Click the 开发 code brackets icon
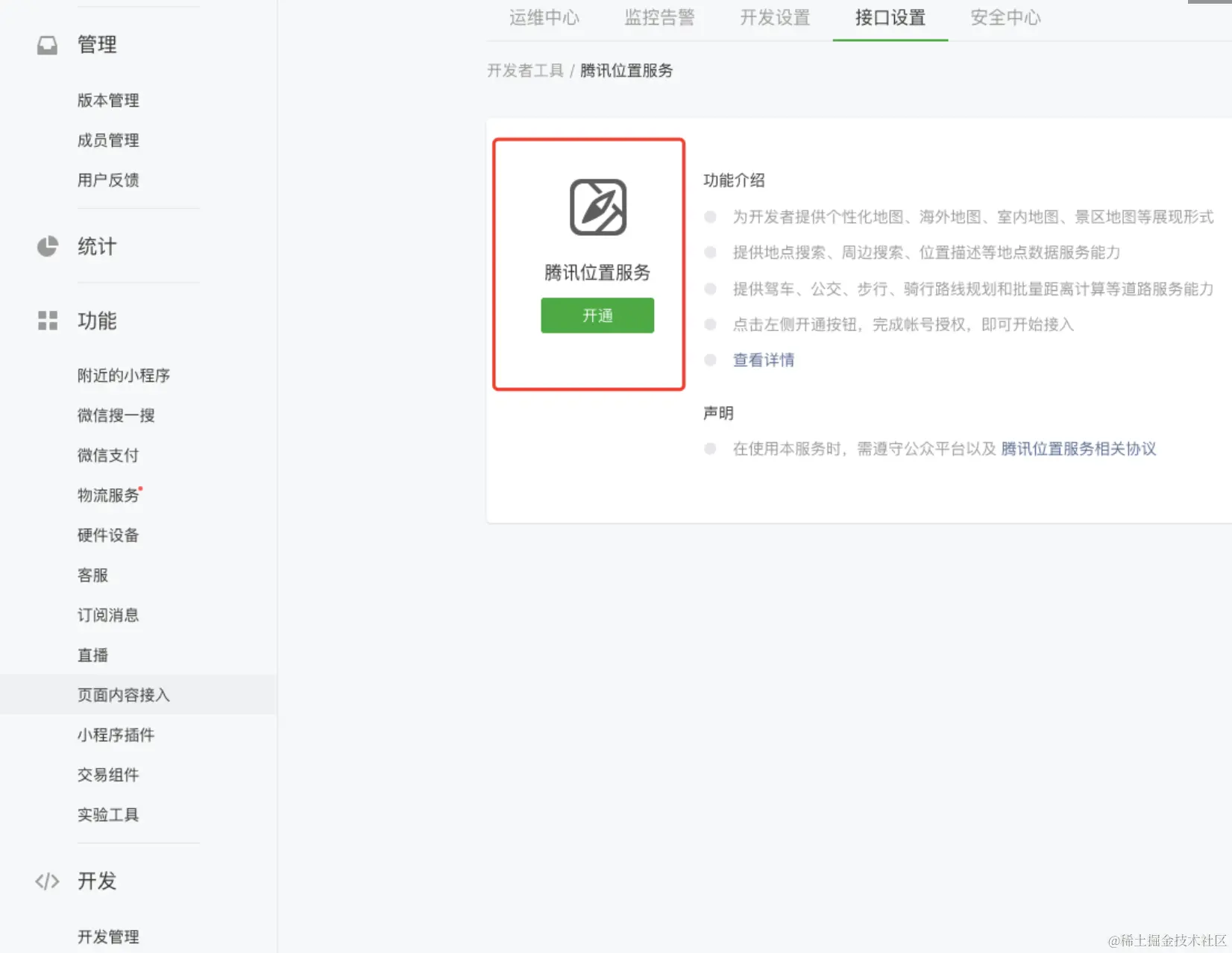Image resolution: width=1232 pixels, height=953 pixels. tap(47, 881)
